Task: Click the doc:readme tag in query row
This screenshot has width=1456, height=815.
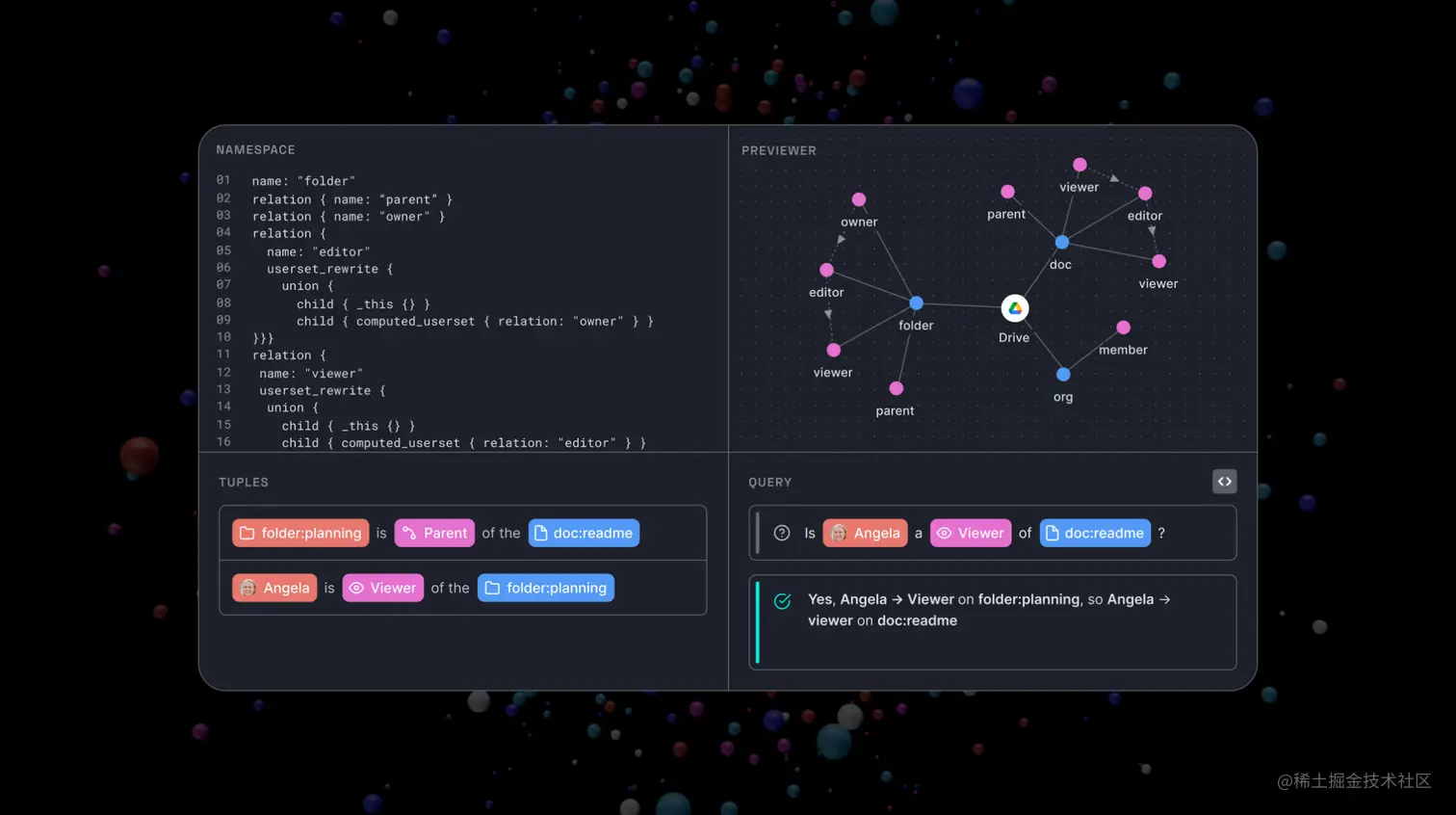Action: click(1095, 533)
